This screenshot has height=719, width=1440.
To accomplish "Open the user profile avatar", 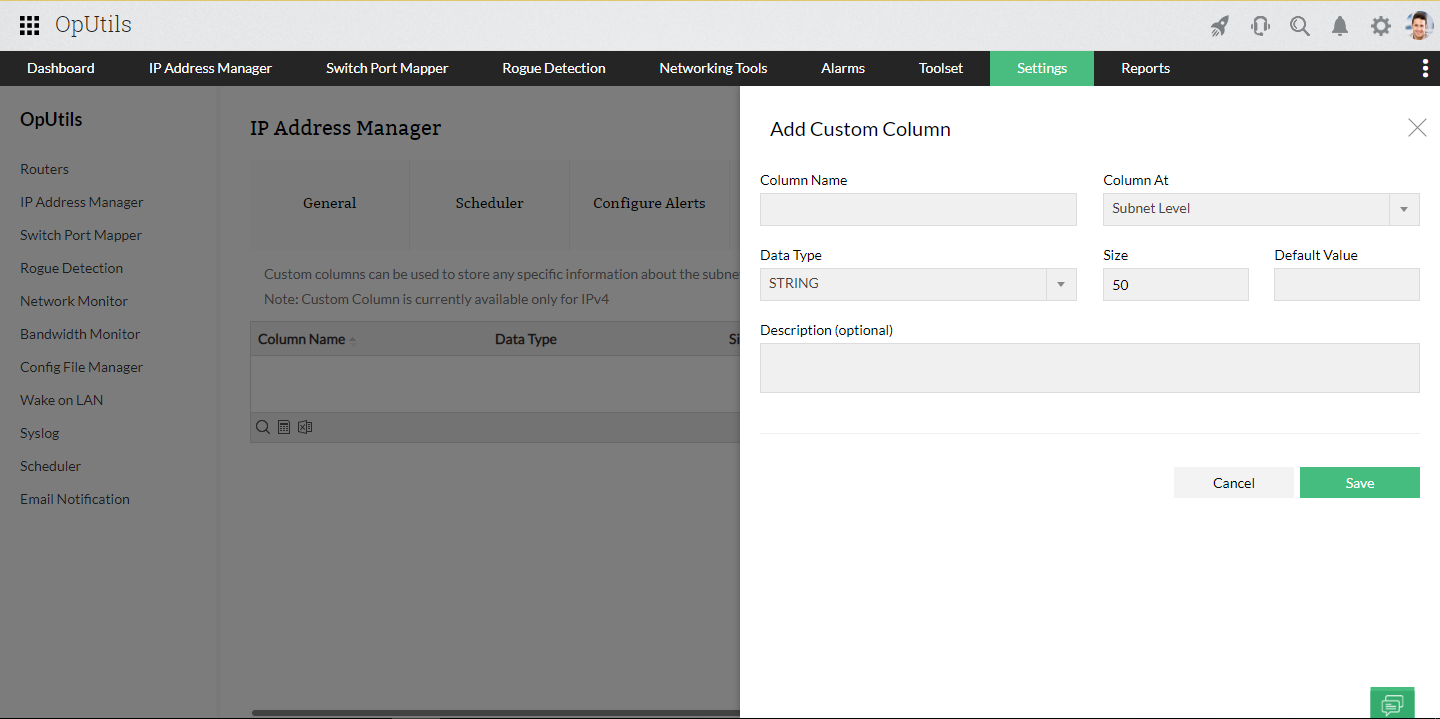I will 1419,26.
